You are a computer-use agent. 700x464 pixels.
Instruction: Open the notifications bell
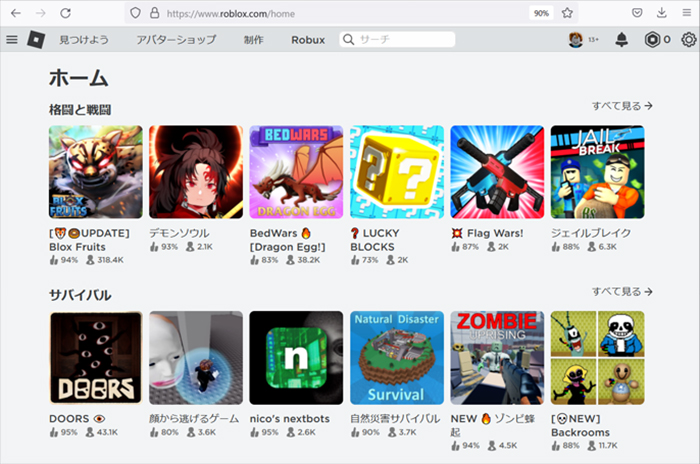[621, 40]
